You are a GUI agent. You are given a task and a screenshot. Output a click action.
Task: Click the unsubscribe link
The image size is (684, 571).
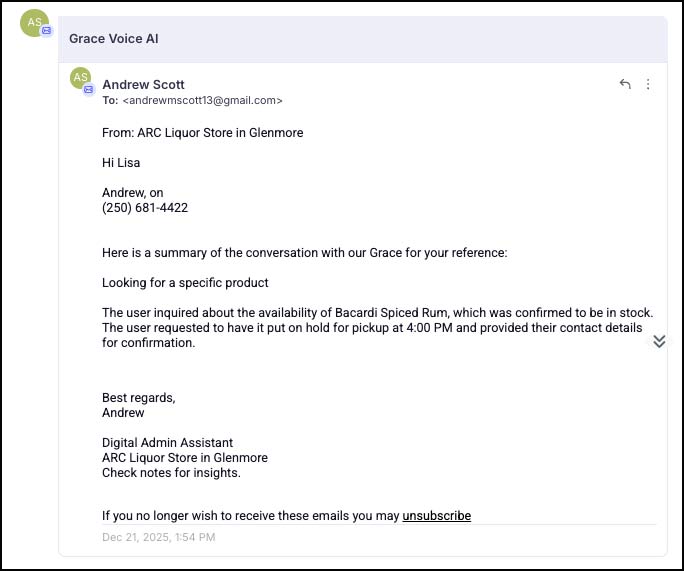(436, 516)
